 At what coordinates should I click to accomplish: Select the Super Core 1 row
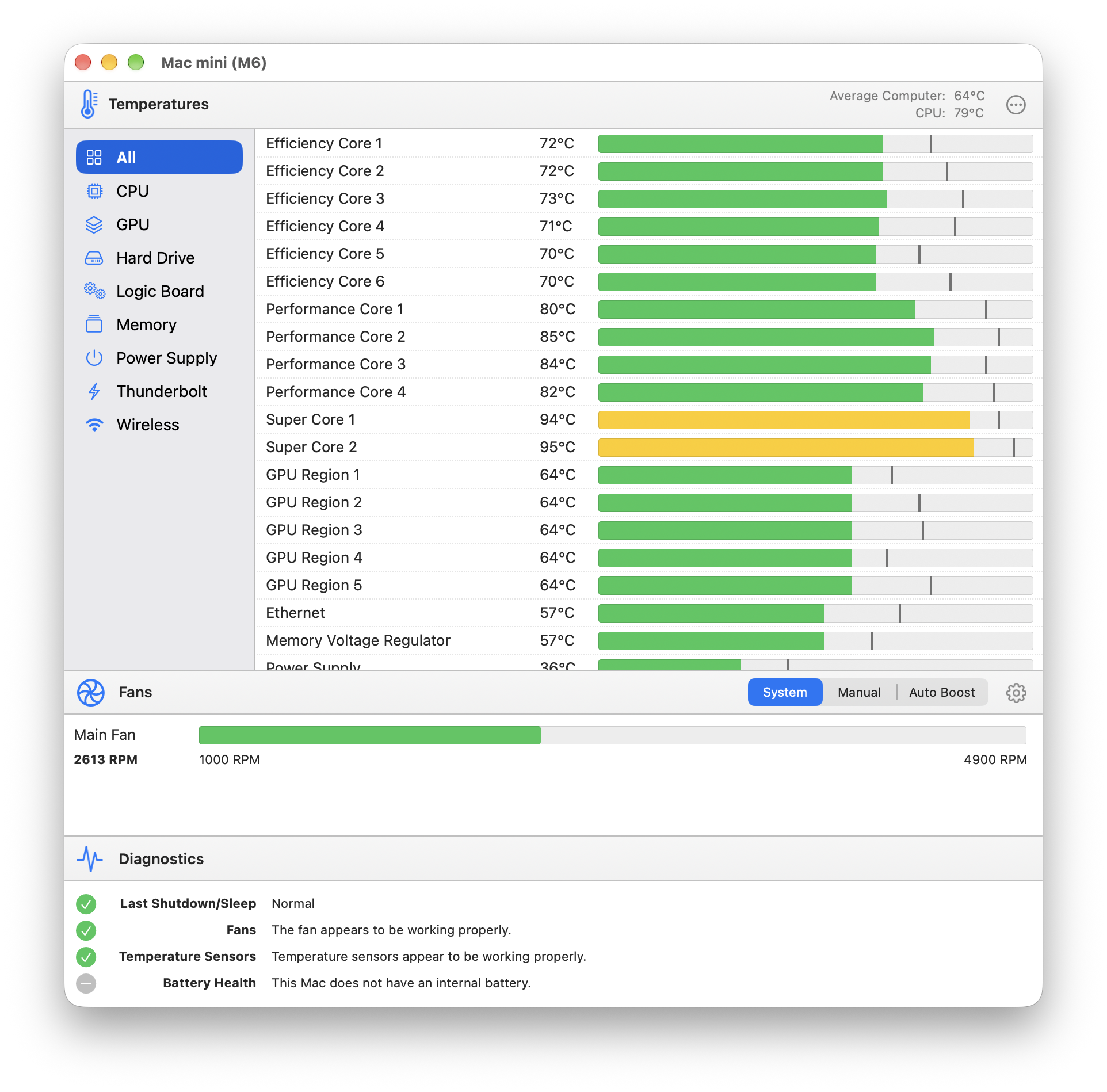tap(648, 419)
